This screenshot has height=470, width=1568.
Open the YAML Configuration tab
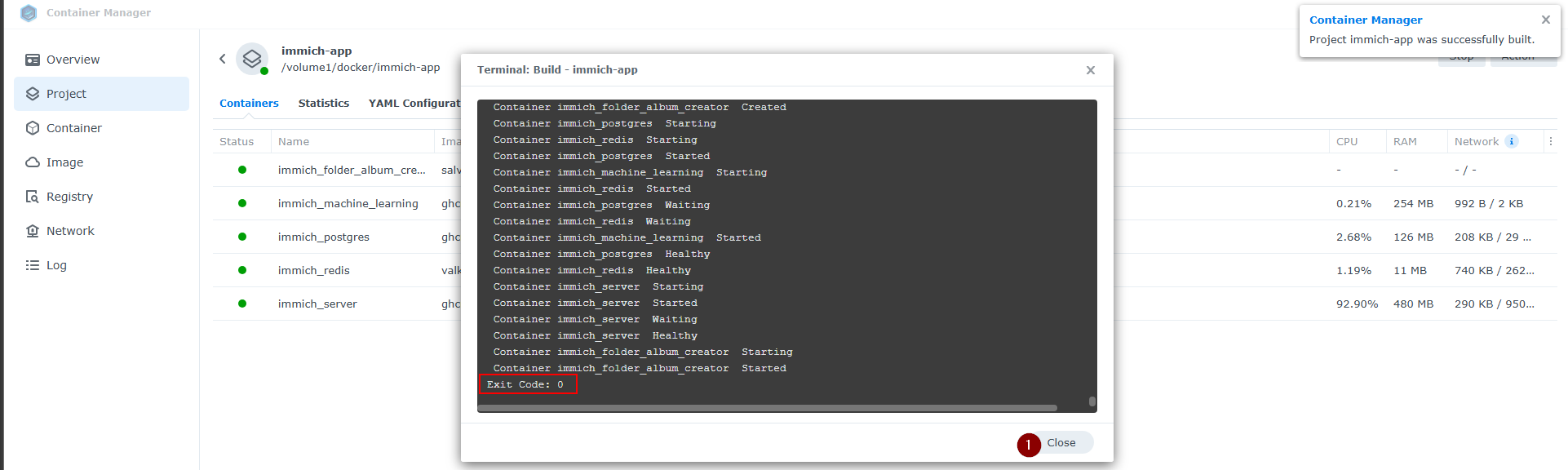click(x=414, y=103)
